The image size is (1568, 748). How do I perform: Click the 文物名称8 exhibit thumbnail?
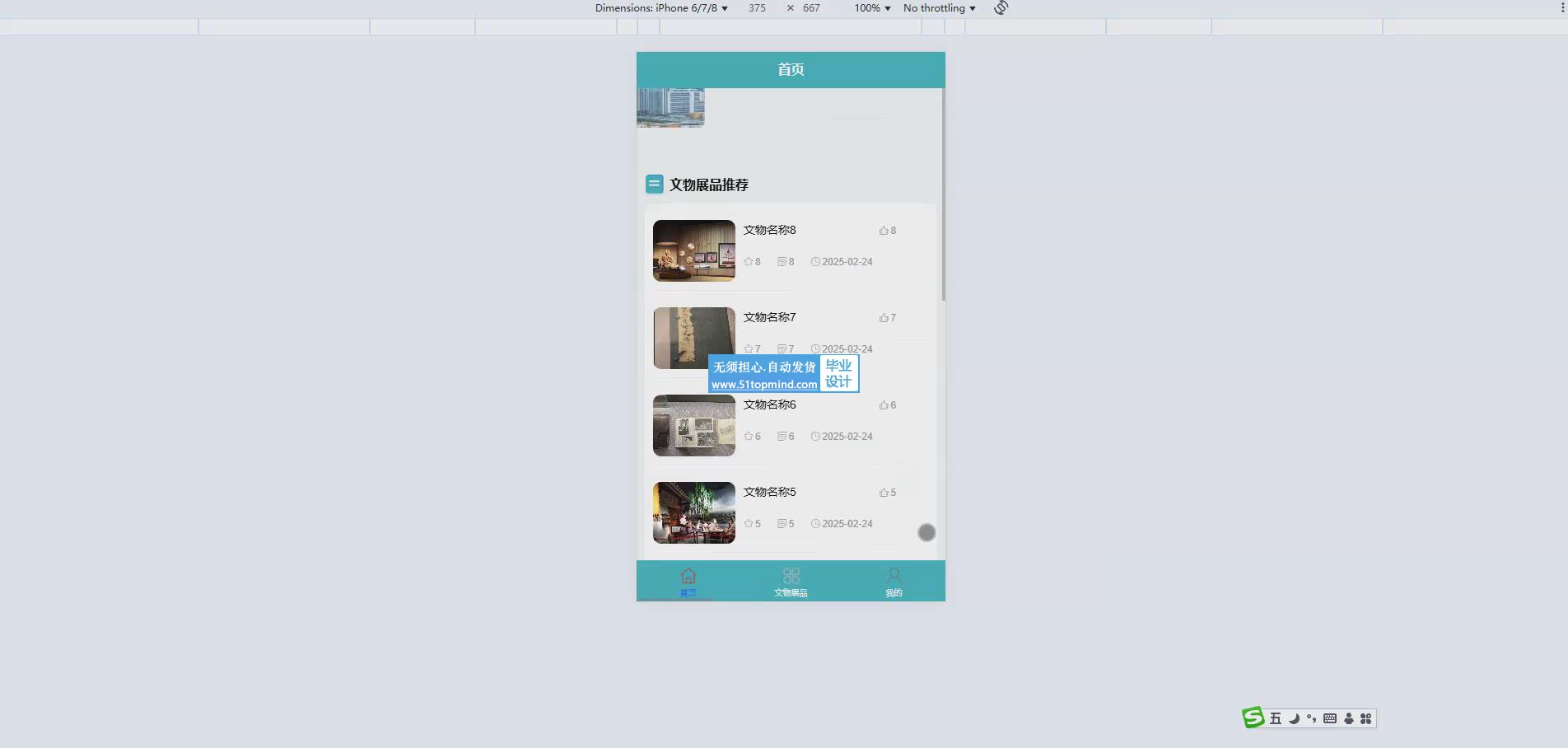point(694,250)
